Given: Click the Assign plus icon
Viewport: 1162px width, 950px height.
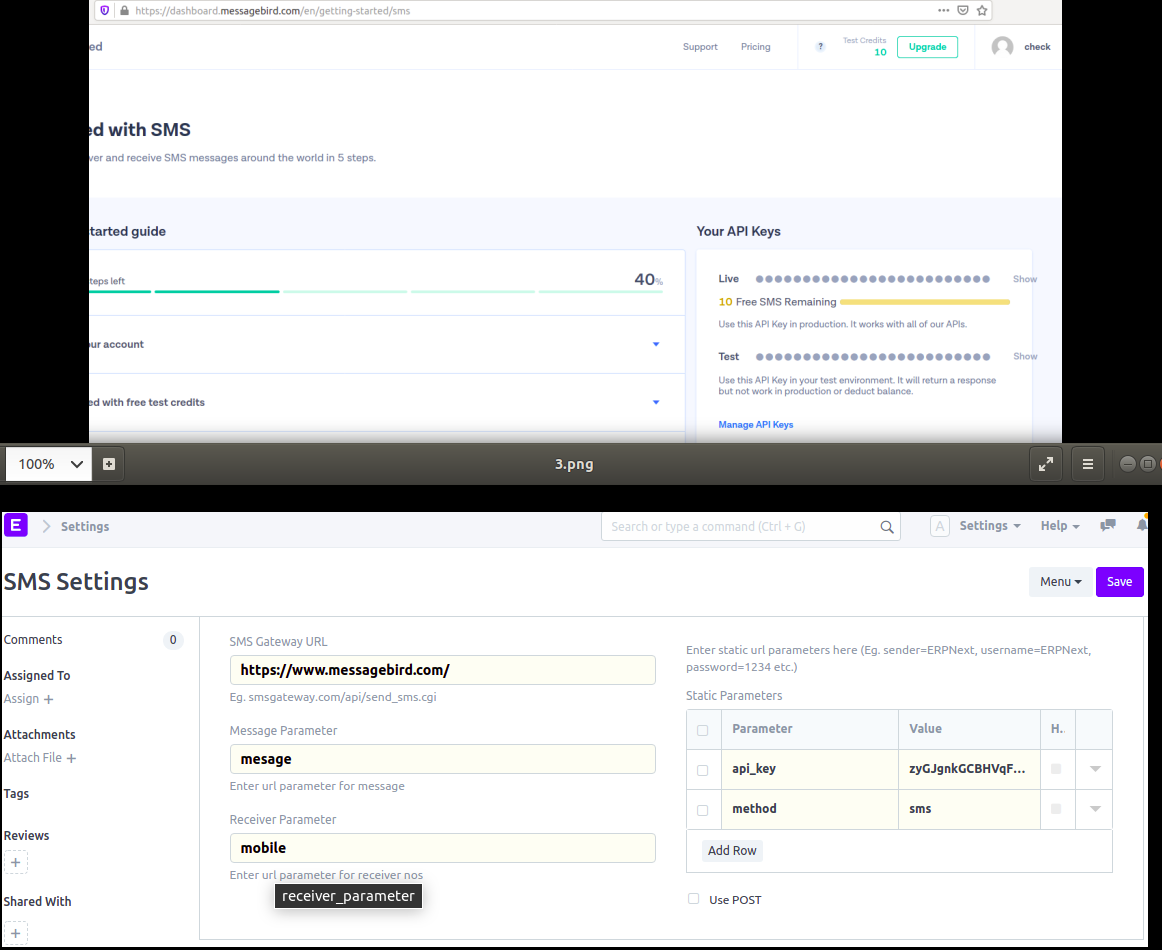Looking at the screenshot, I should point(48,699).
